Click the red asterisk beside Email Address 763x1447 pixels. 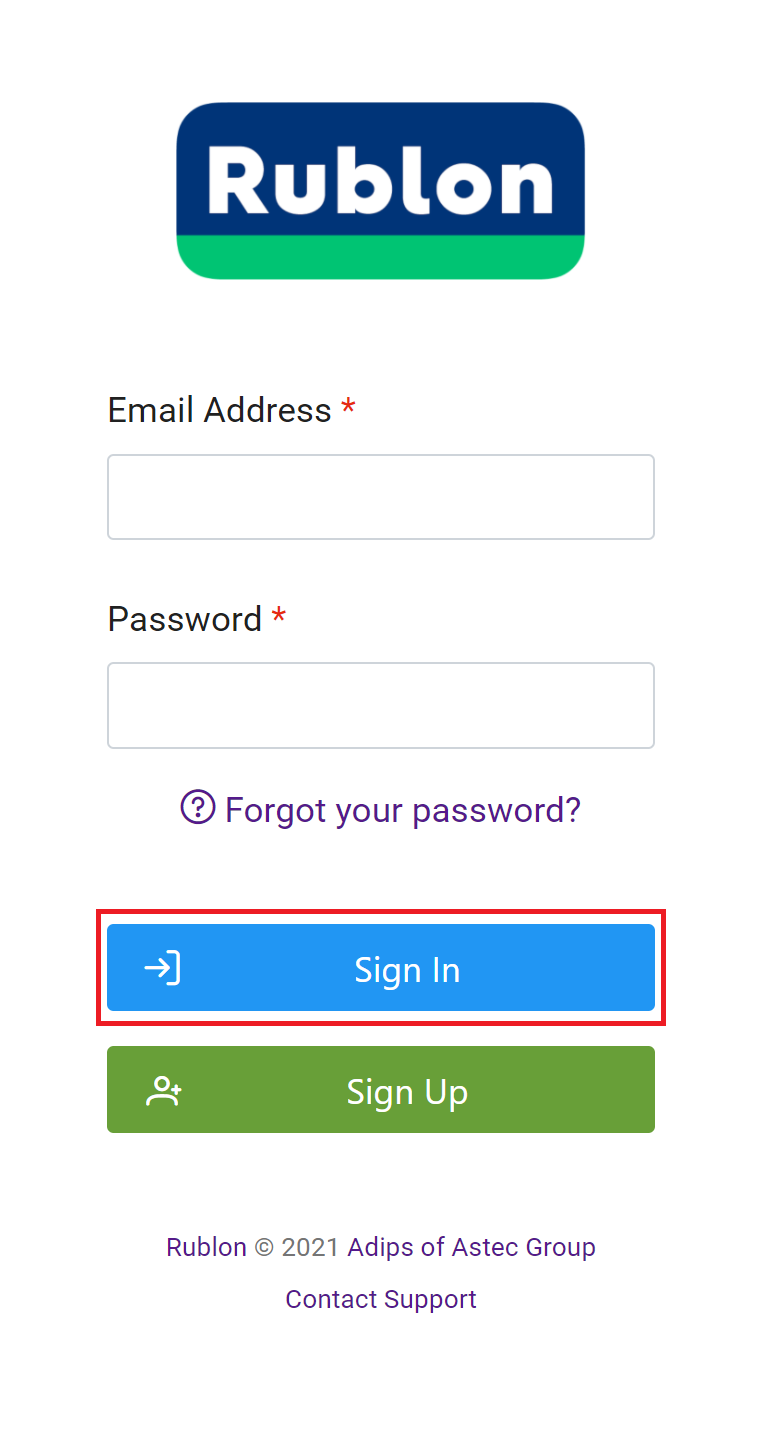pos(348,407)
